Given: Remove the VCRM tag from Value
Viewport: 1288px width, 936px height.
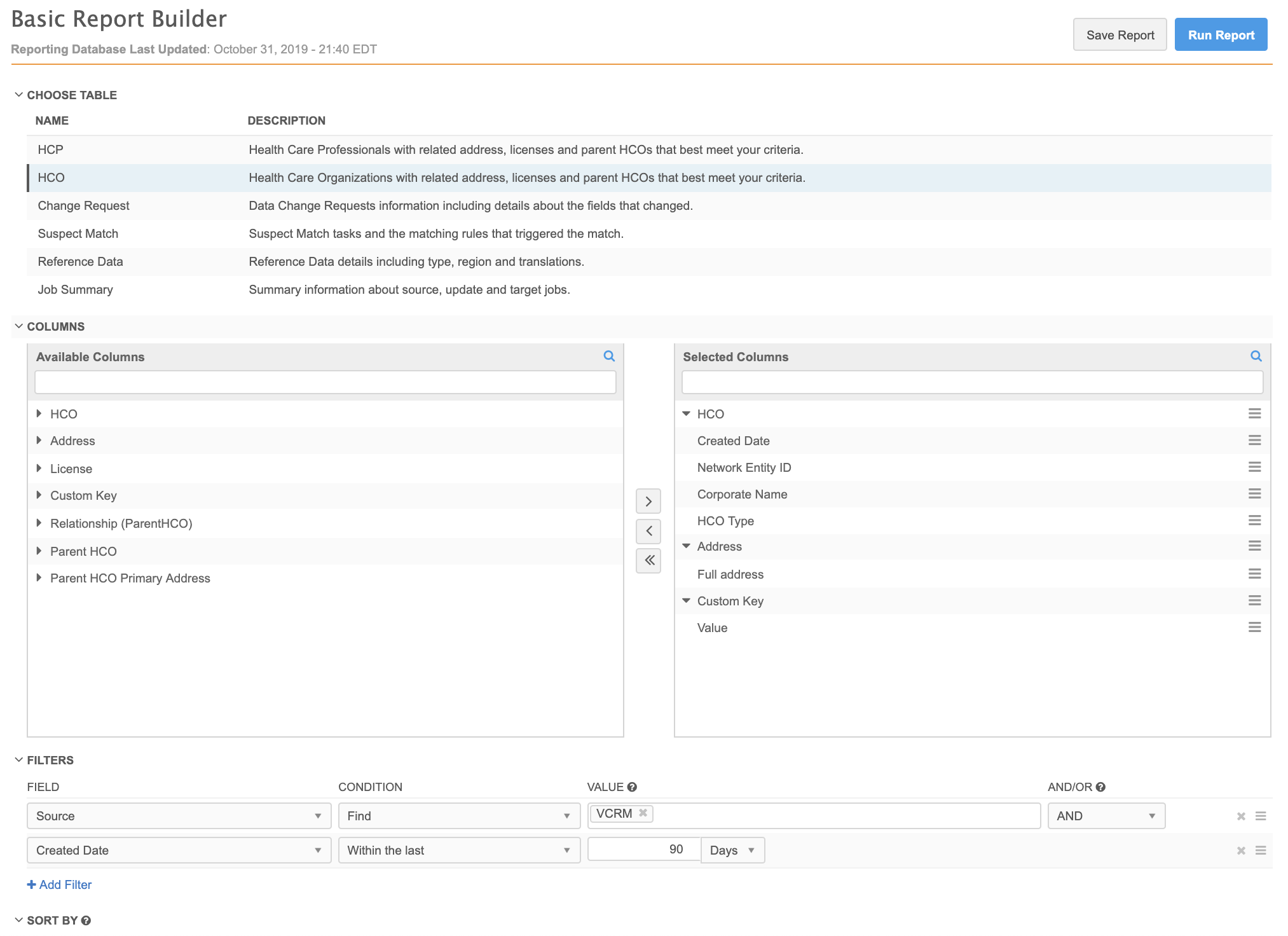Looking at the screenshot, I should click(x=643, y=813).
